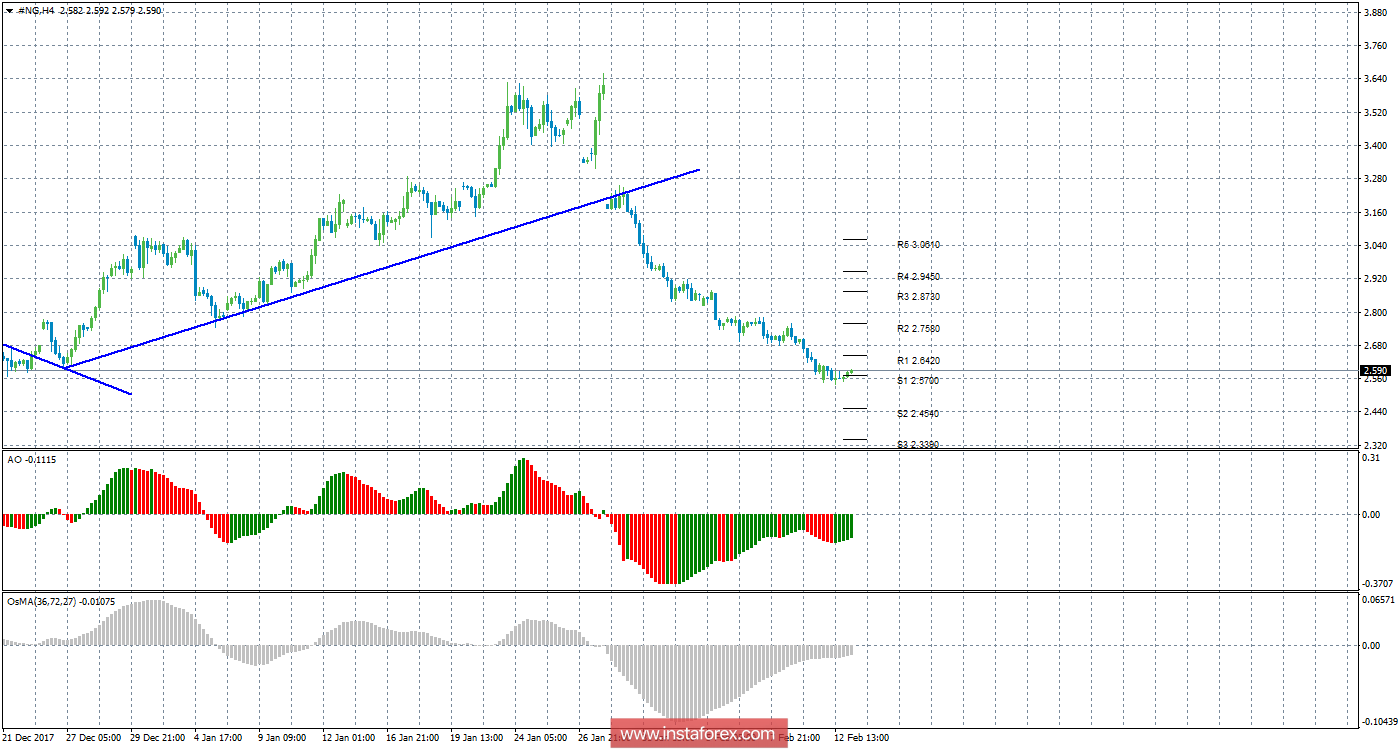Click the S2 2.4540 support label

click(918, 413)
